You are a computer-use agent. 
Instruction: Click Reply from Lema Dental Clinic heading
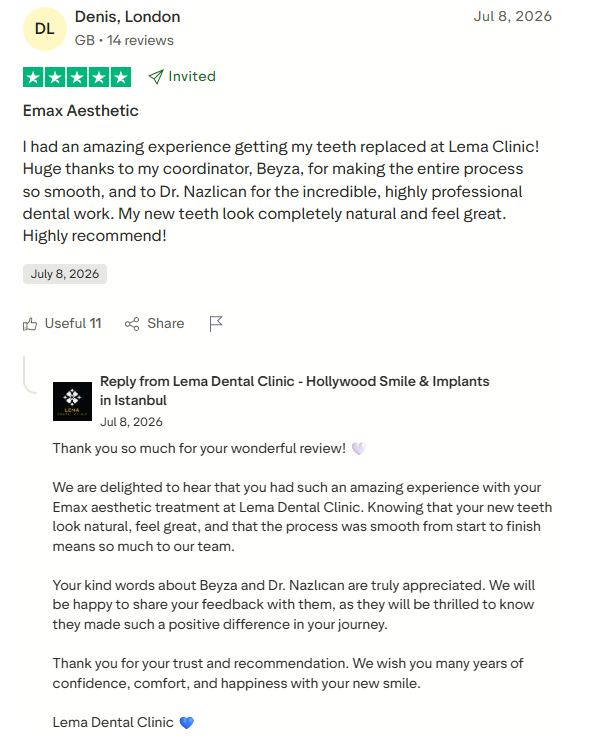point(294,391)
